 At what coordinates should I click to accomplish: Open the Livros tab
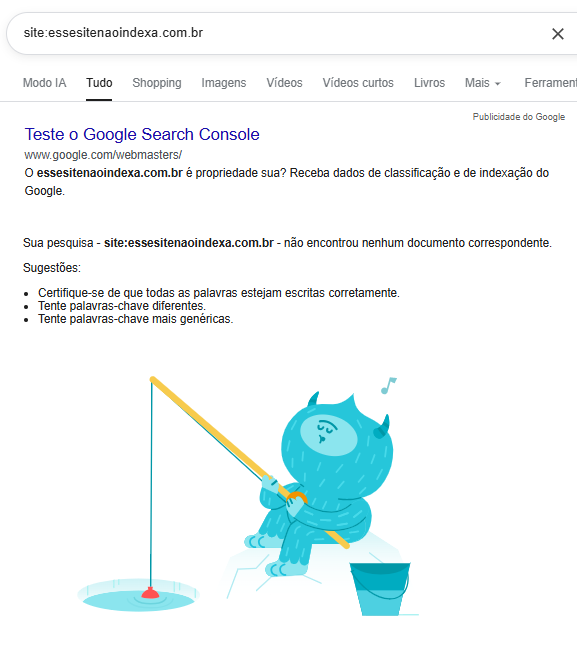point(429,83)
